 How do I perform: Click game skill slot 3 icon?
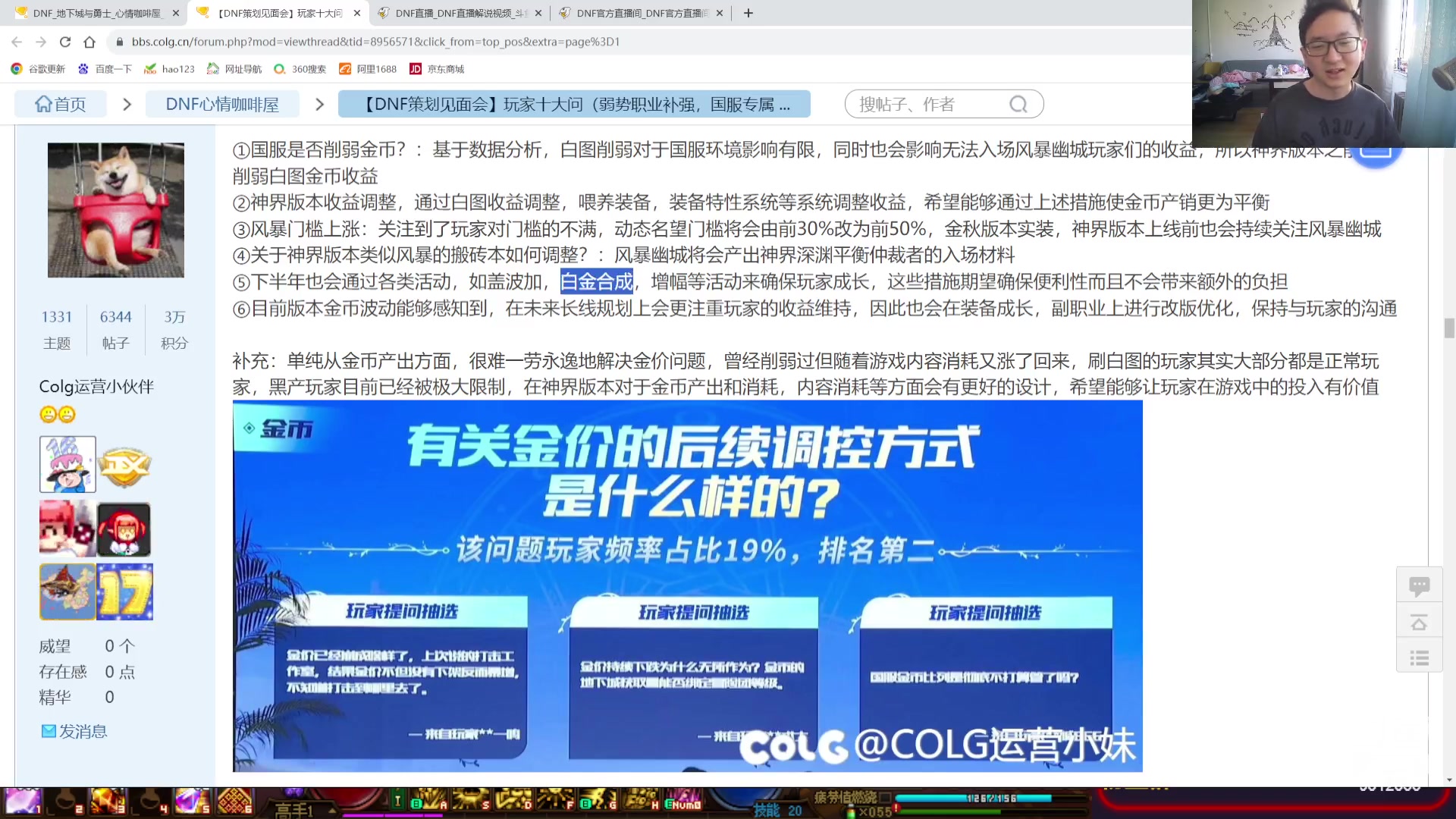point(107,802)
